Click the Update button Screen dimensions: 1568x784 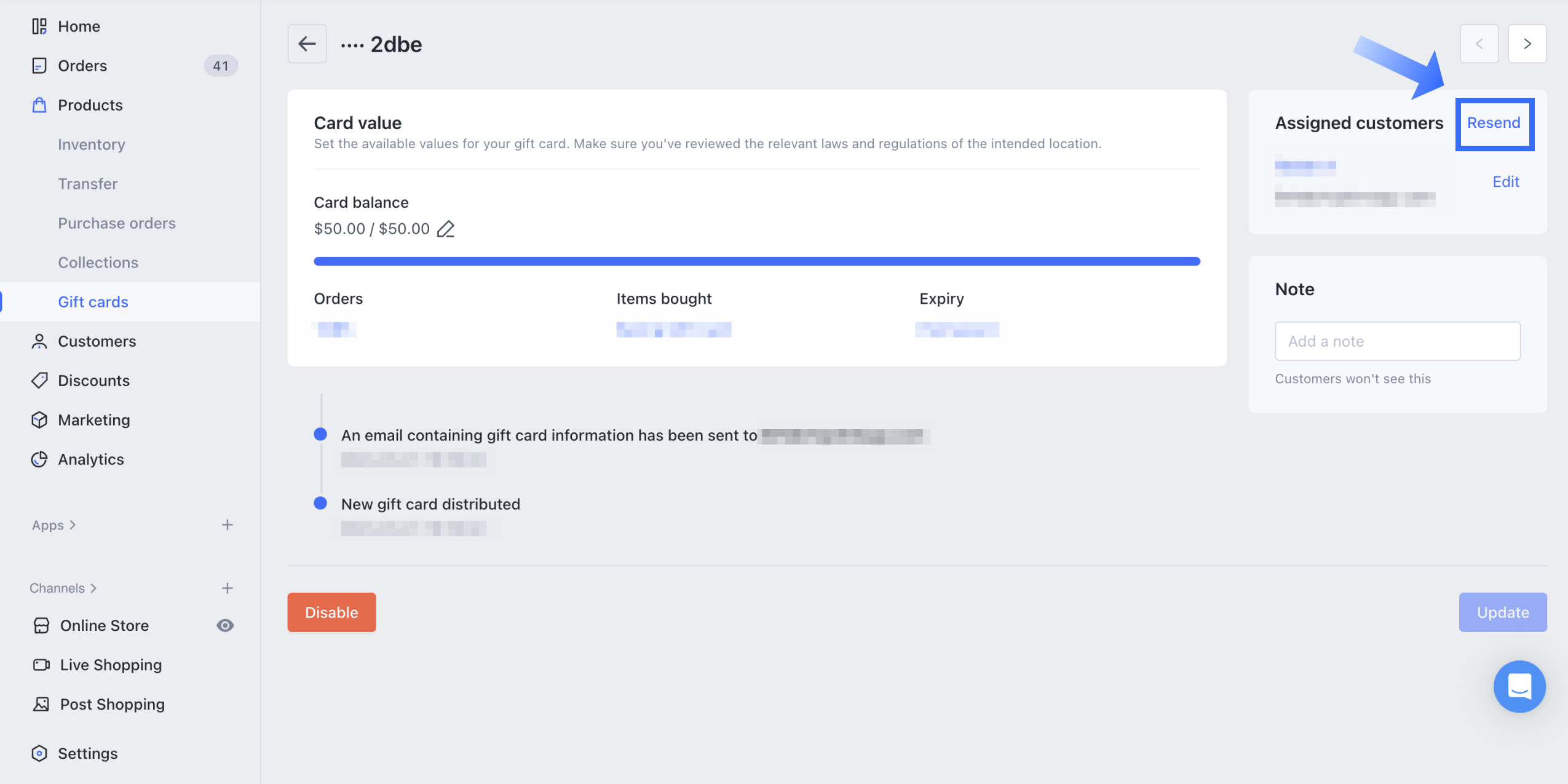(1502, 612)
